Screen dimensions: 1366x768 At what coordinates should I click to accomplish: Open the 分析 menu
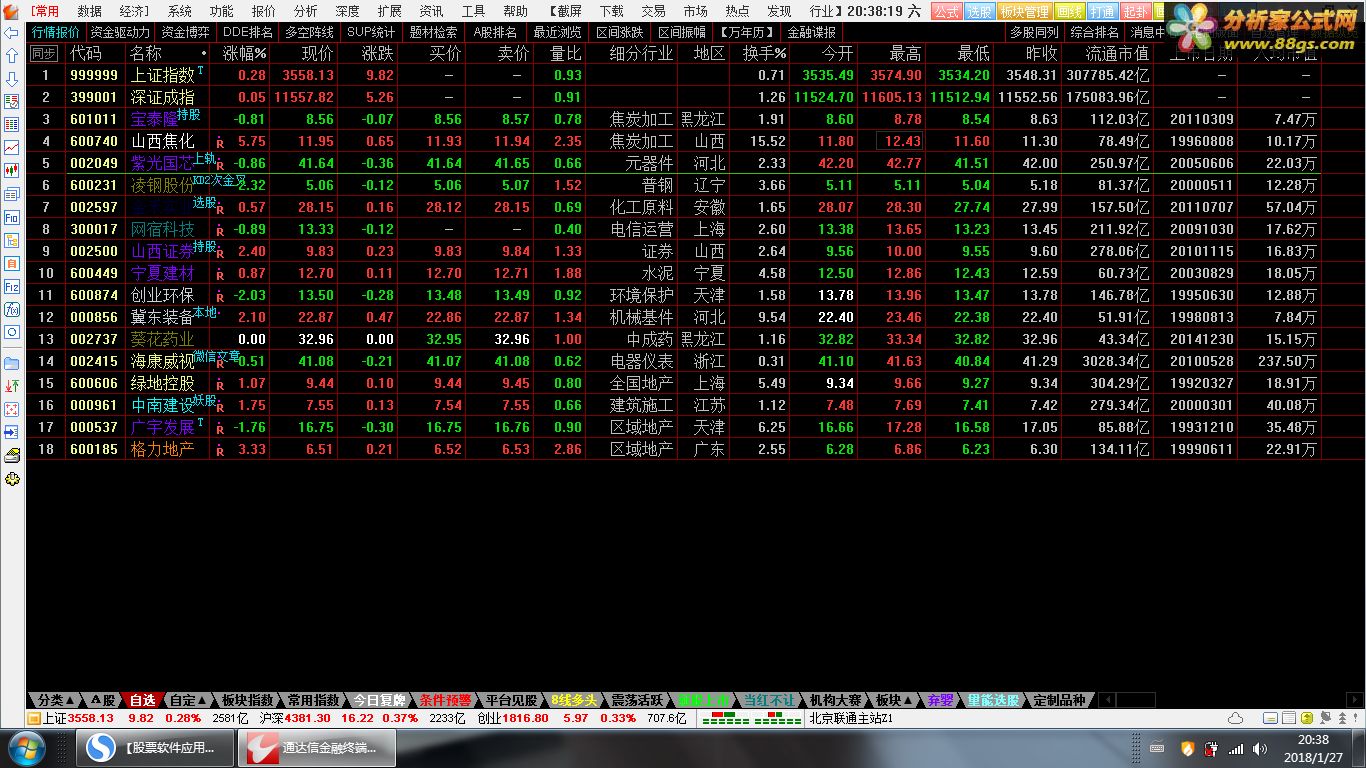tap(306, 11)
